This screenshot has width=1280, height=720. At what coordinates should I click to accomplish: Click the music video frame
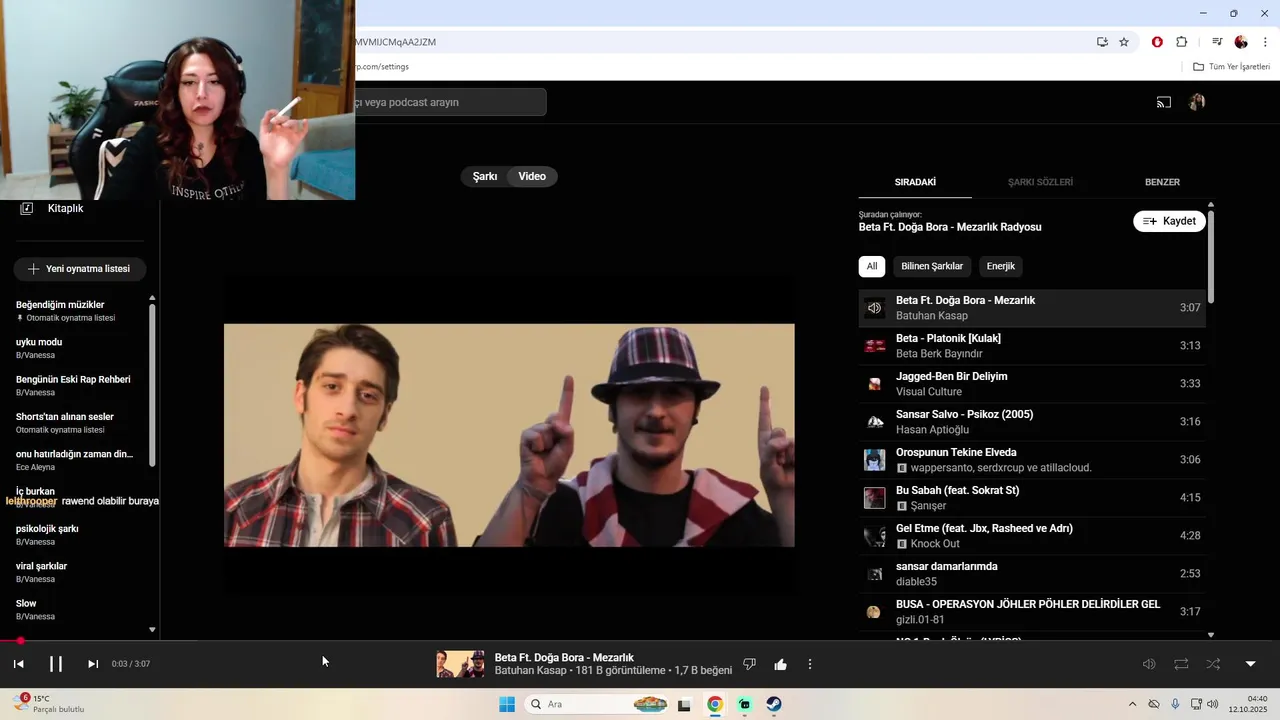tap(509, 435)
